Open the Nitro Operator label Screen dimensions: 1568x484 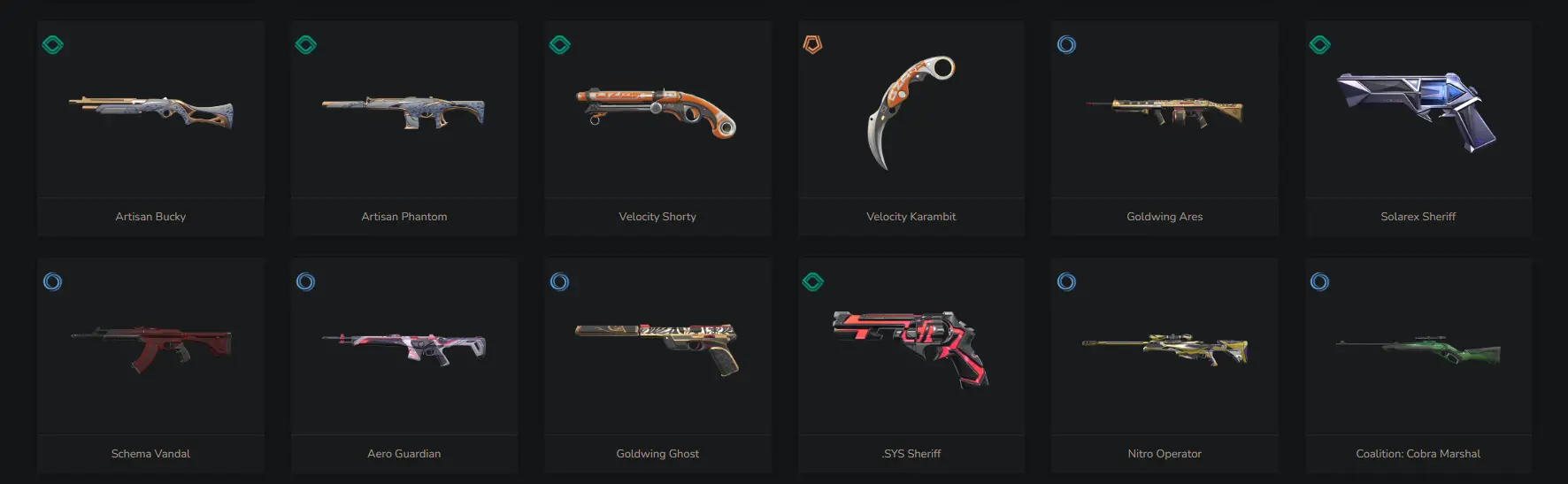click(x=1164, y=454)
